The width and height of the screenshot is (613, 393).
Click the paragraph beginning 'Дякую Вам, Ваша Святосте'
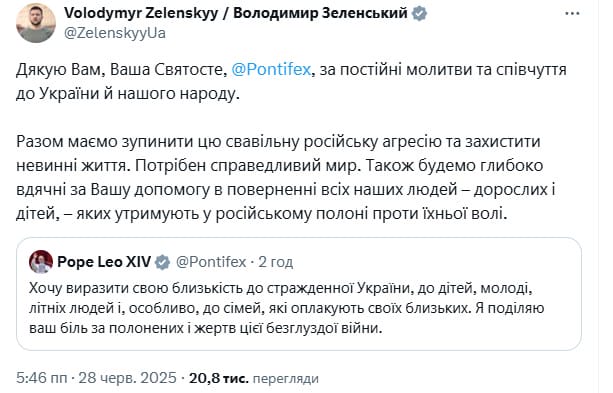click(291, 82)
